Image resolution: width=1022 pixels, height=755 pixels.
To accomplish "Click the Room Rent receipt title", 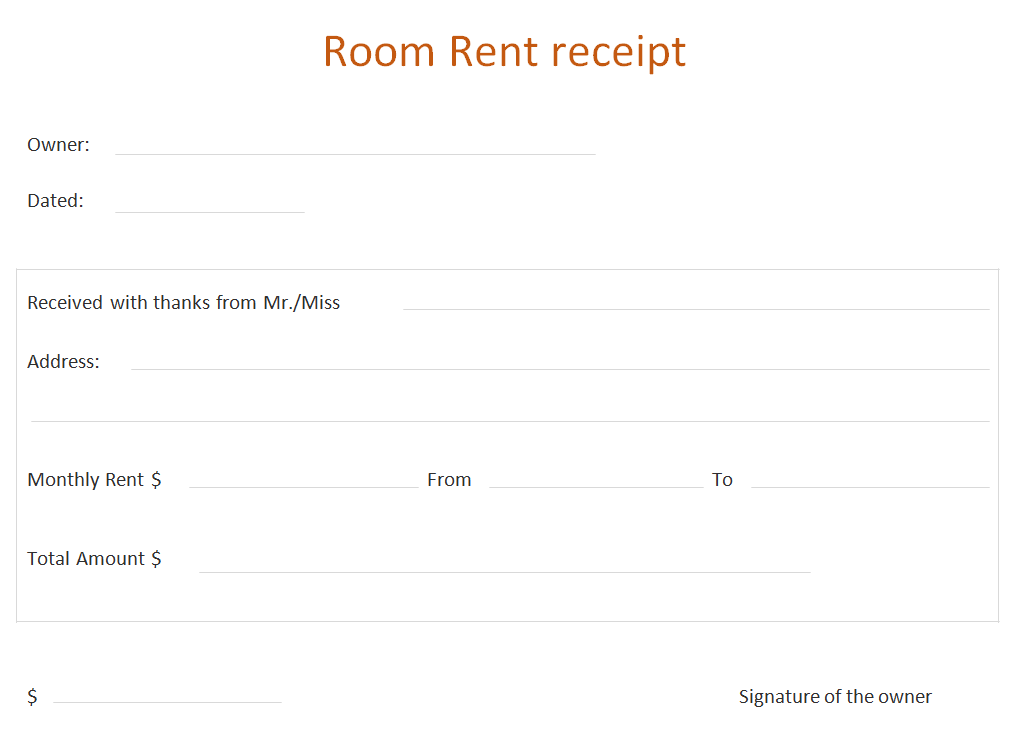I will pos(504,52).
